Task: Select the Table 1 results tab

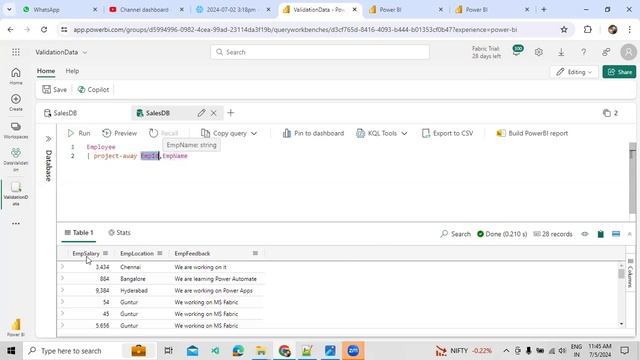Action: coord(79,233)
